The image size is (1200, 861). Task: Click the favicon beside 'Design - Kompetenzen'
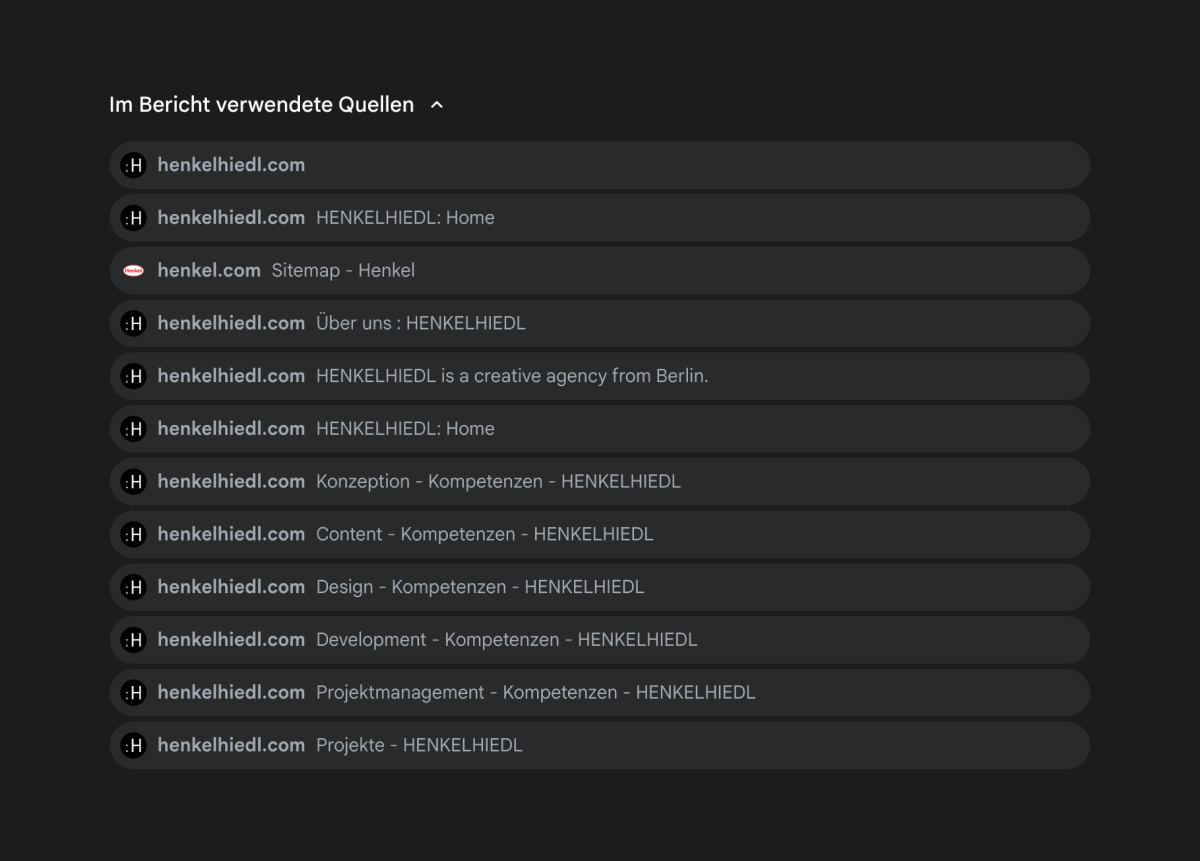(x=133, y=587)
